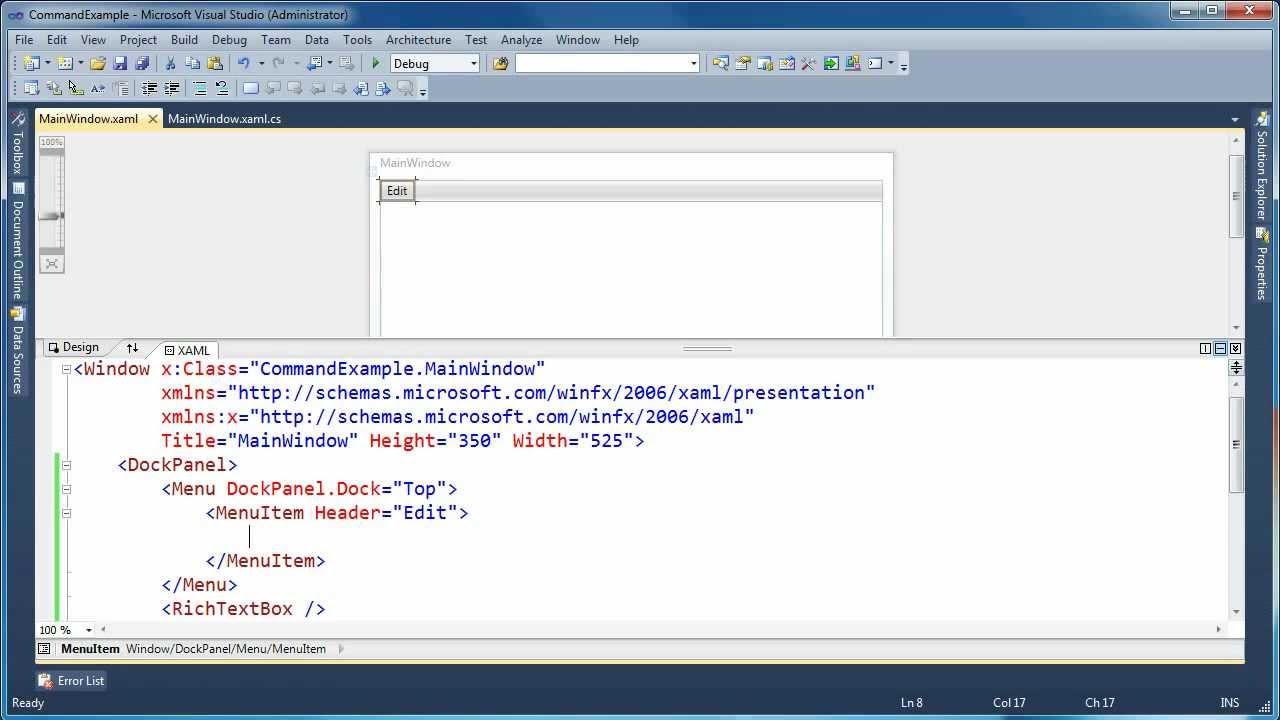
Task: Click the active files dropdown arrow
Action: click(1235, 120)
